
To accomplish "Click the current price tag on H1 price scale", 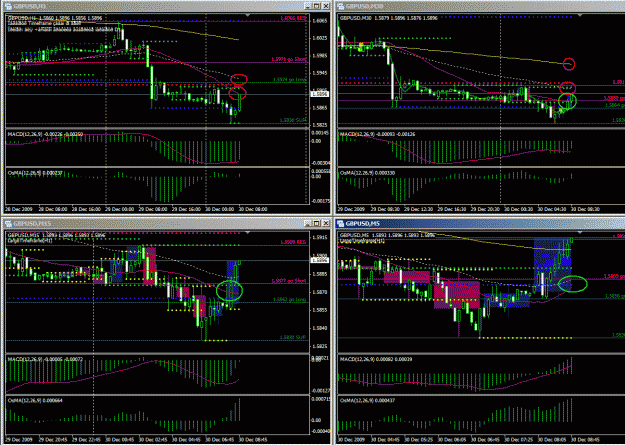I will (319, 94).
